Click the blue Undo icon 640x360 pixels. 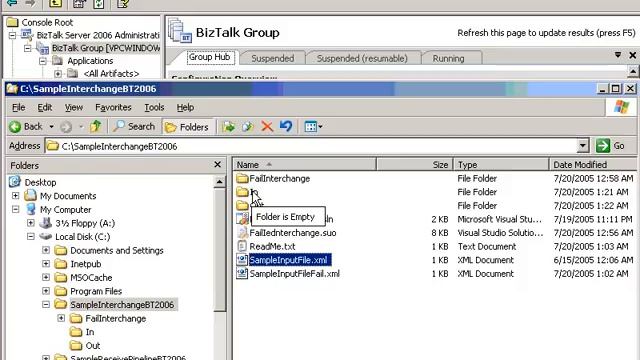(x=286, y=127)
